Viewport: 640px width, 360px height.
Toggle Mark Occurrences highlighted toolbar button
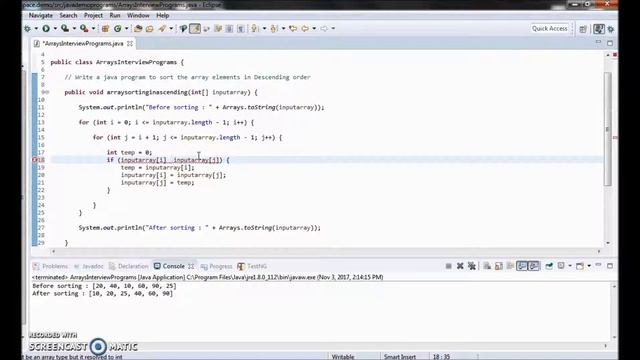coord(195,29)
